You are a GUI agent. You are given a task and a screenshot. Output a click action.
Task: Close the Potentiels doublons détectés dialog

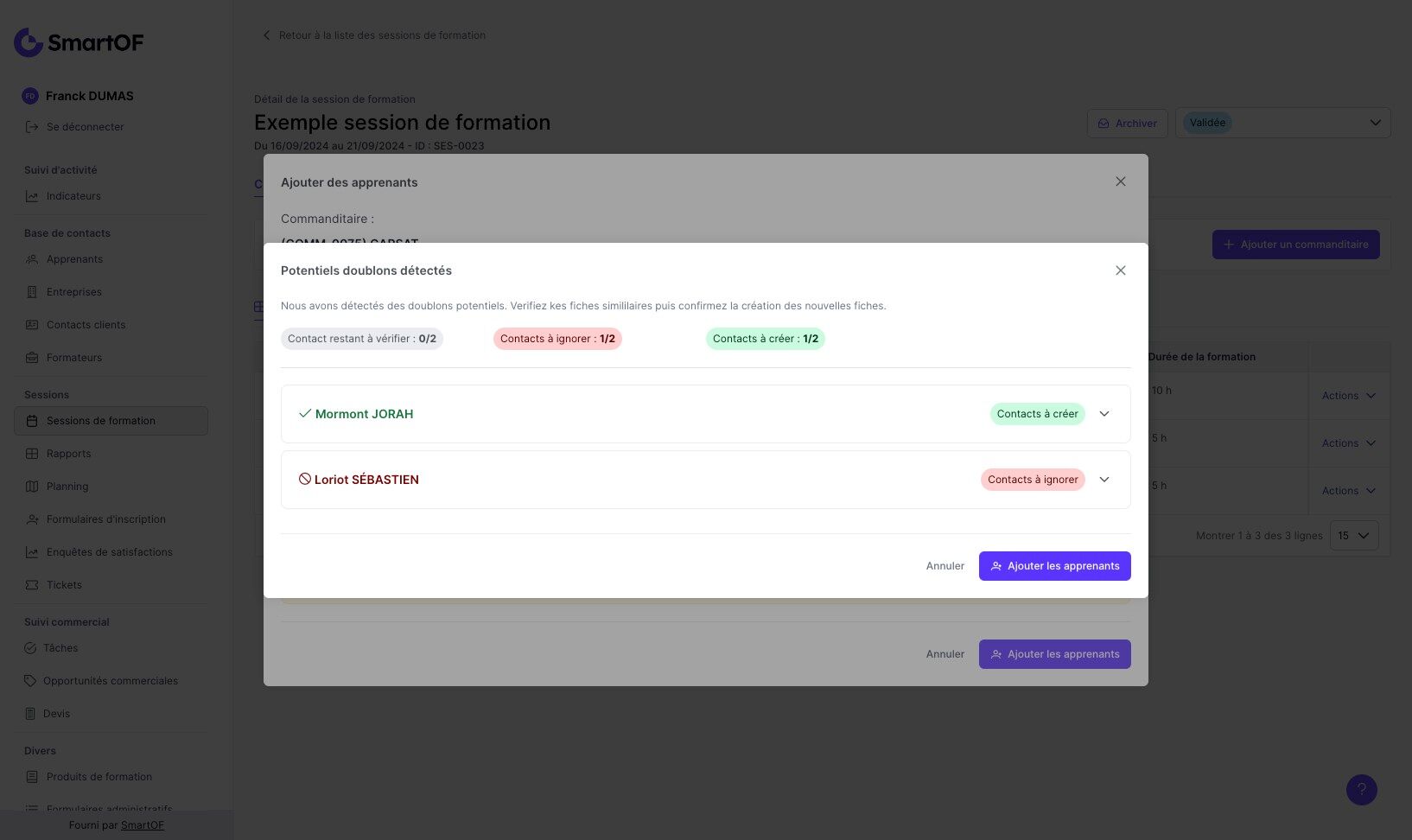(1121, 270)
